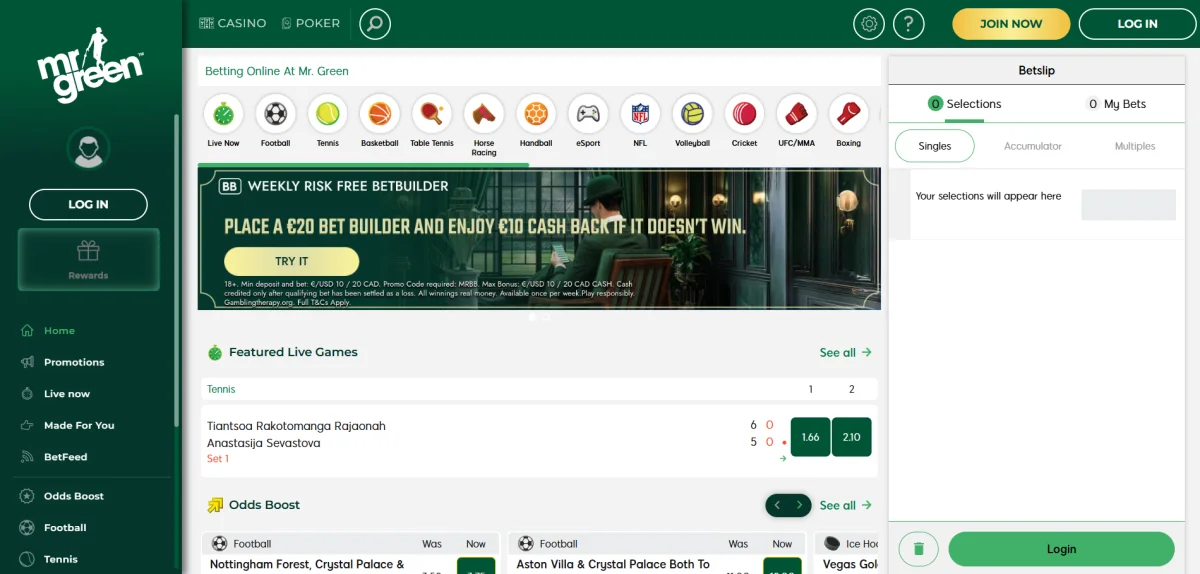
Task: Click TRY IT on the banner
Action: (292, 261)
